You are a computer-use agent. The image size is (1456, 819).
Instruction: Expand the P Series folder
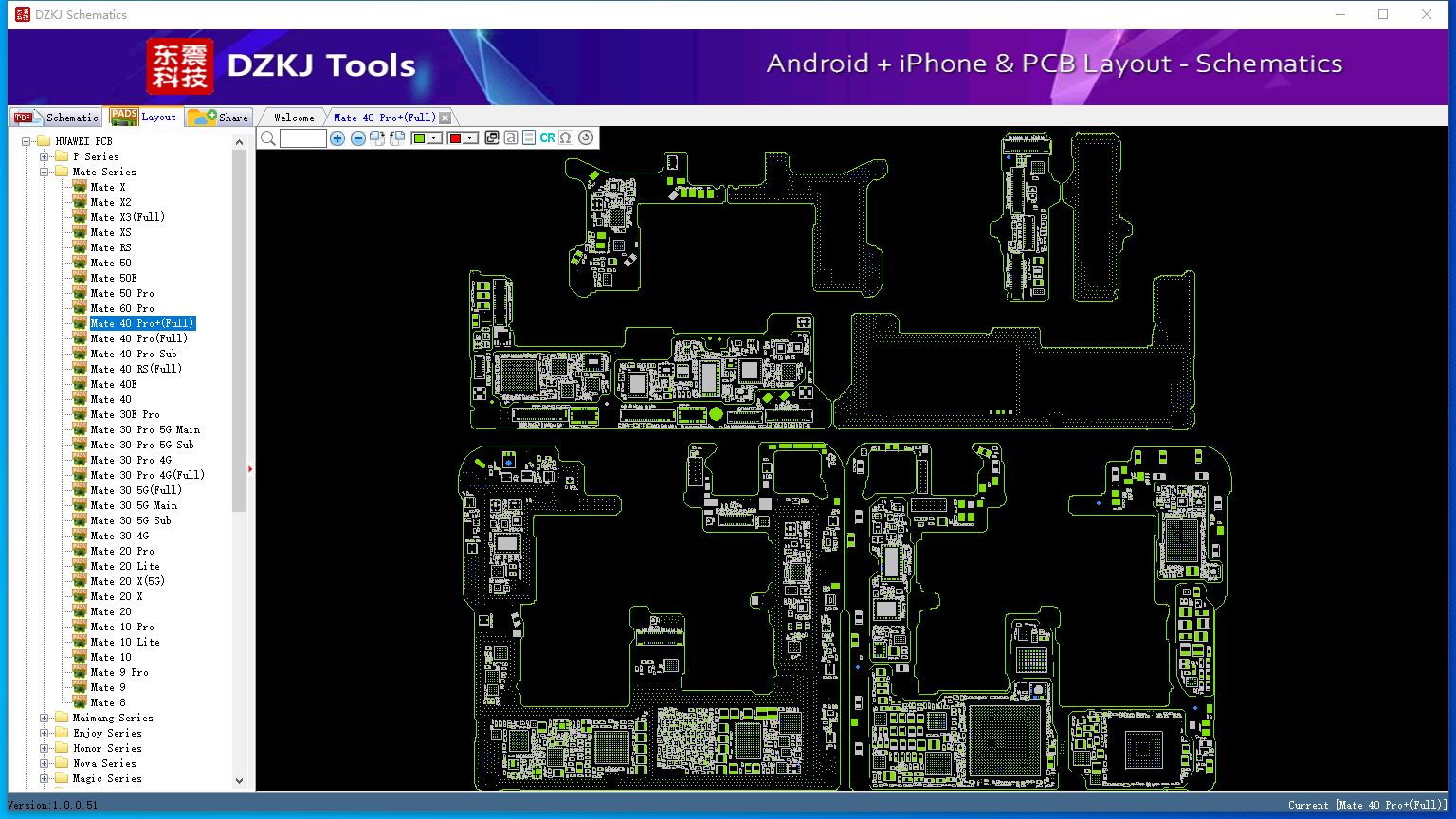[45, 156]
